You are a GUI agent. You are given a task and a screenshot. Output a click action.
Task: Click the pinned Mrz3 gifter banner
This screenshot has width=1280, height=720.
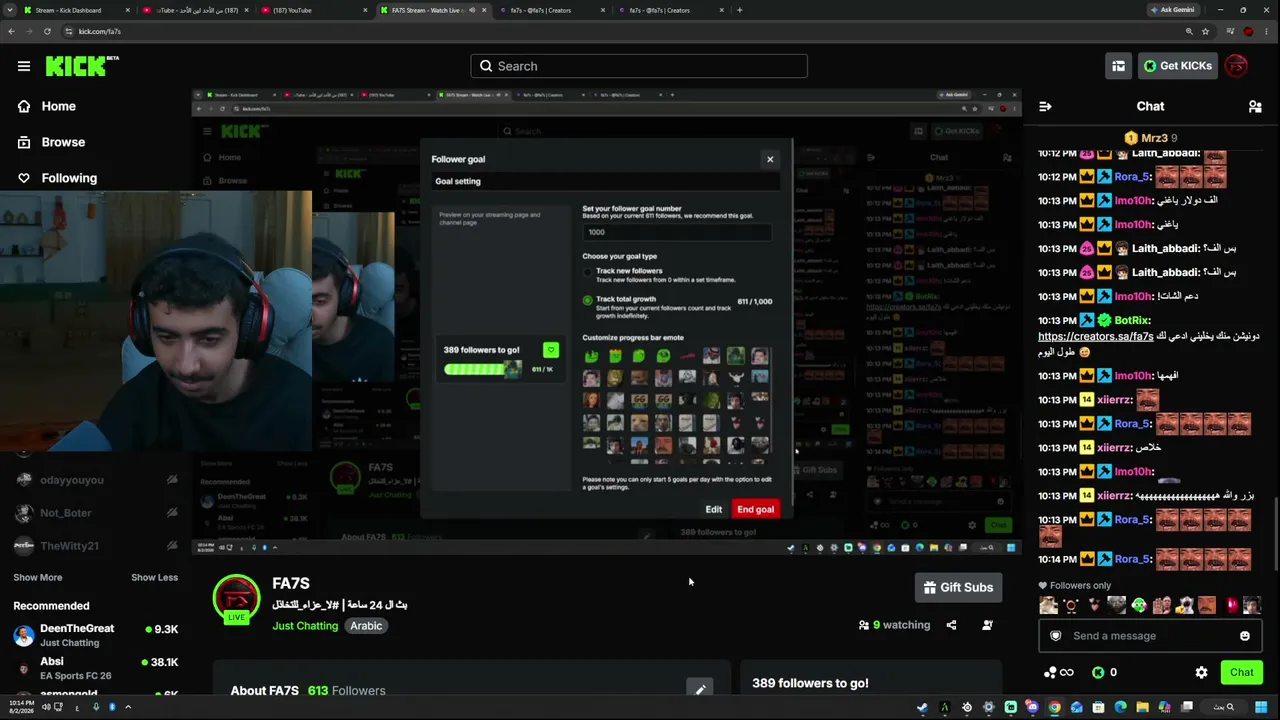(1150, 138)
